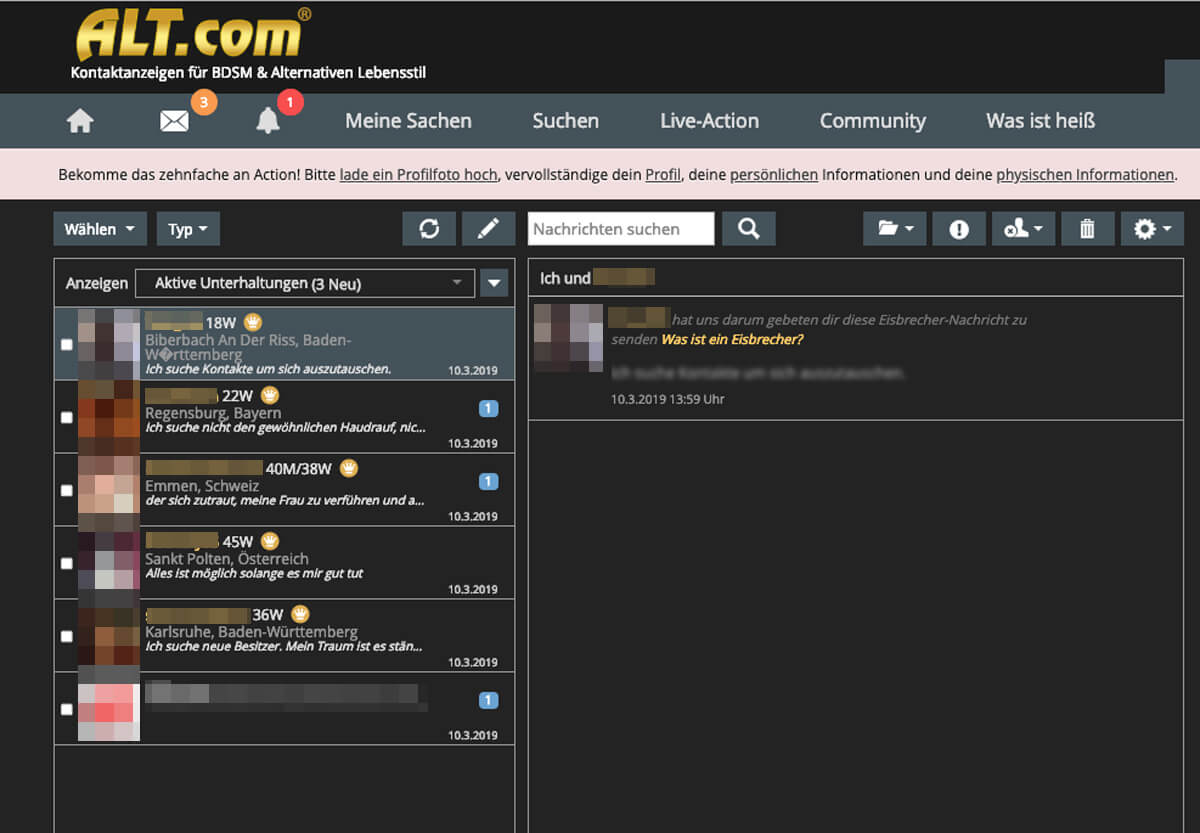Check the Karlsruhe conversation checkbox

click(67, 636)
